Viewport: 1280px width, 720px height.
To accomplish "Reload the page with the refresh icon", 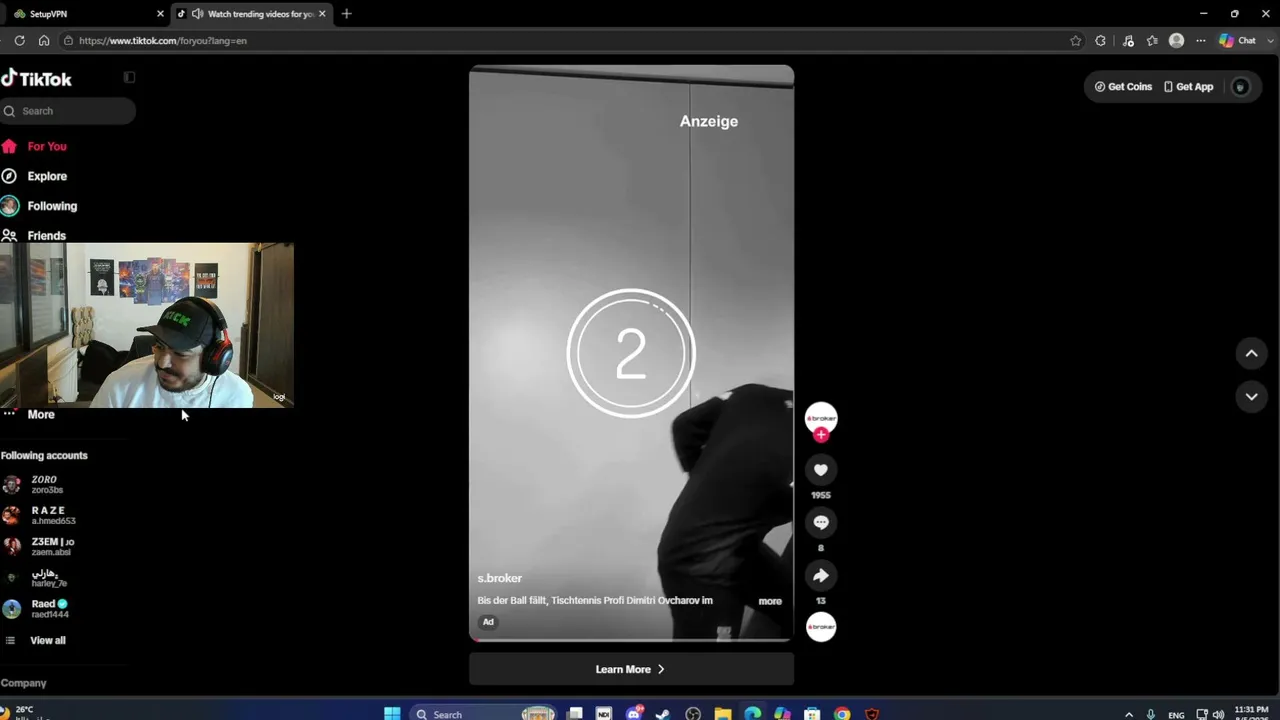I will [19, 41].
